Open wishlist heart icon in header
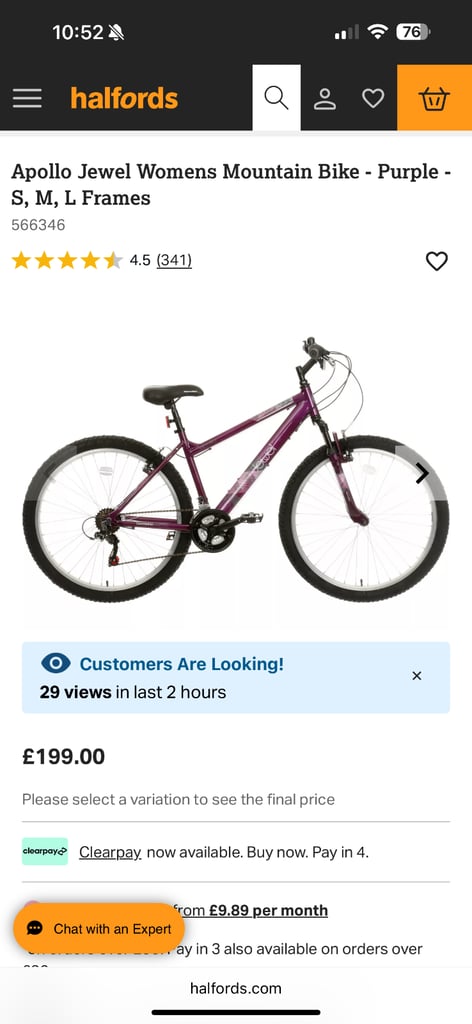Screen dimensions: 472x1024 click(x=373, y=99)
